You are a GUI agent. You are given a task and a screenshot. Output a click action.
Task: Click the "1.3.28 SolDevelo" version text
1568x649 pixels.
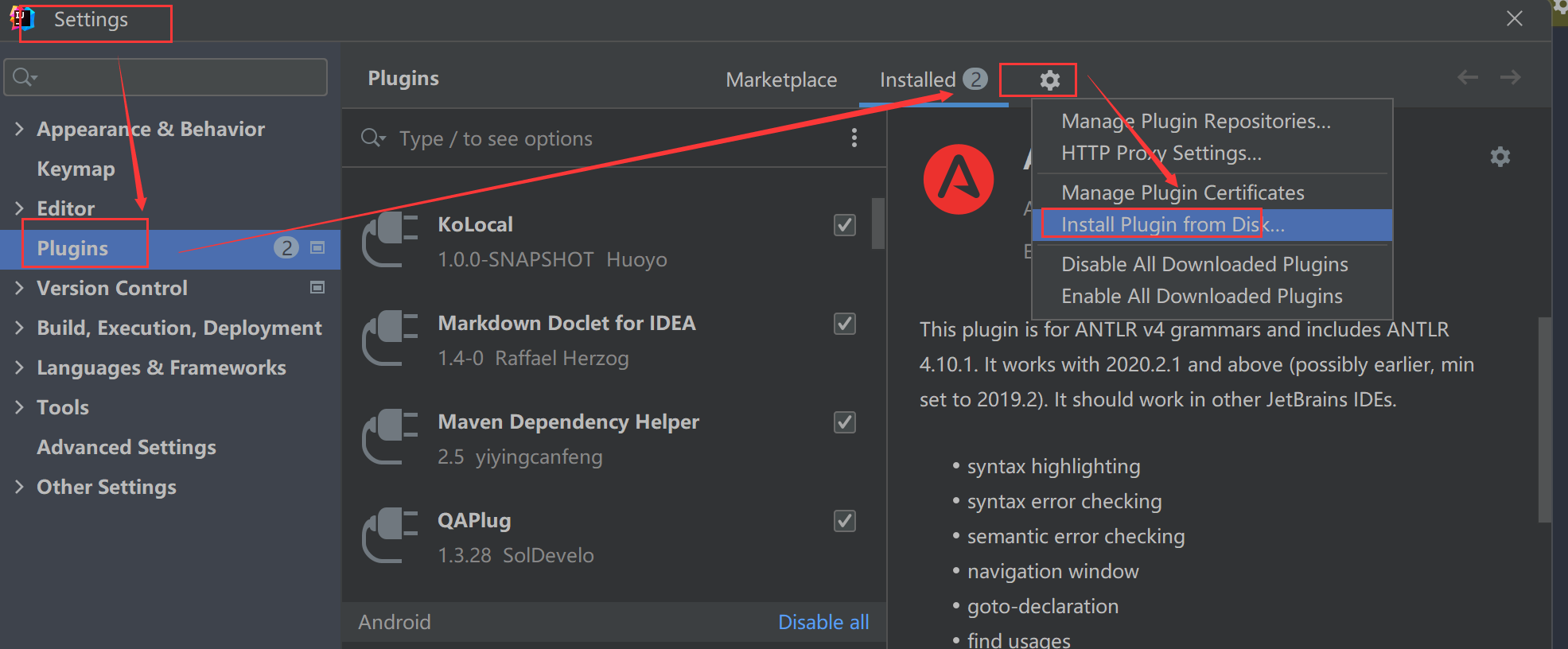point(516,556)
